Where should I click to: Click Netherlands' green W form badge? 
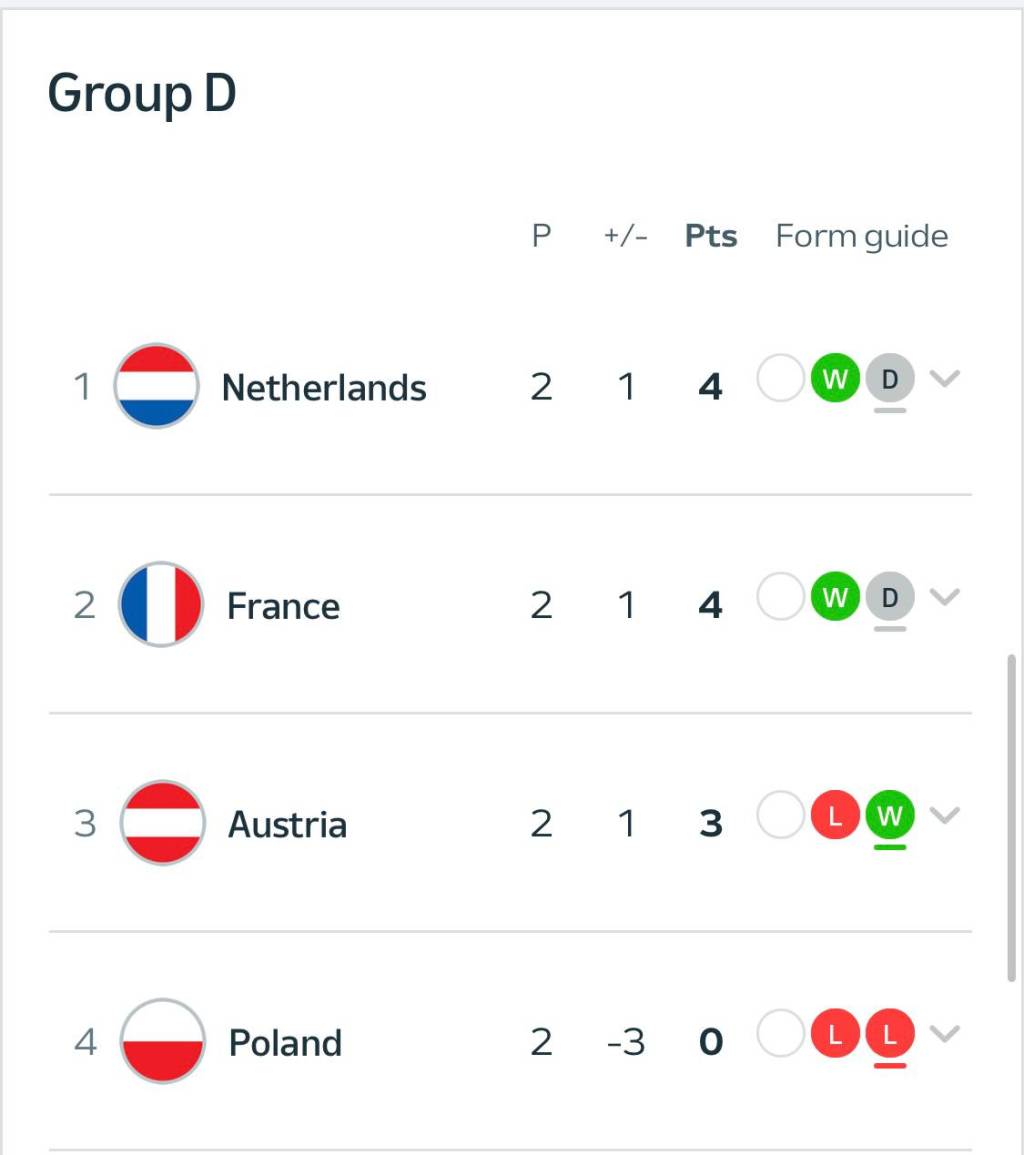pos(836,379)
